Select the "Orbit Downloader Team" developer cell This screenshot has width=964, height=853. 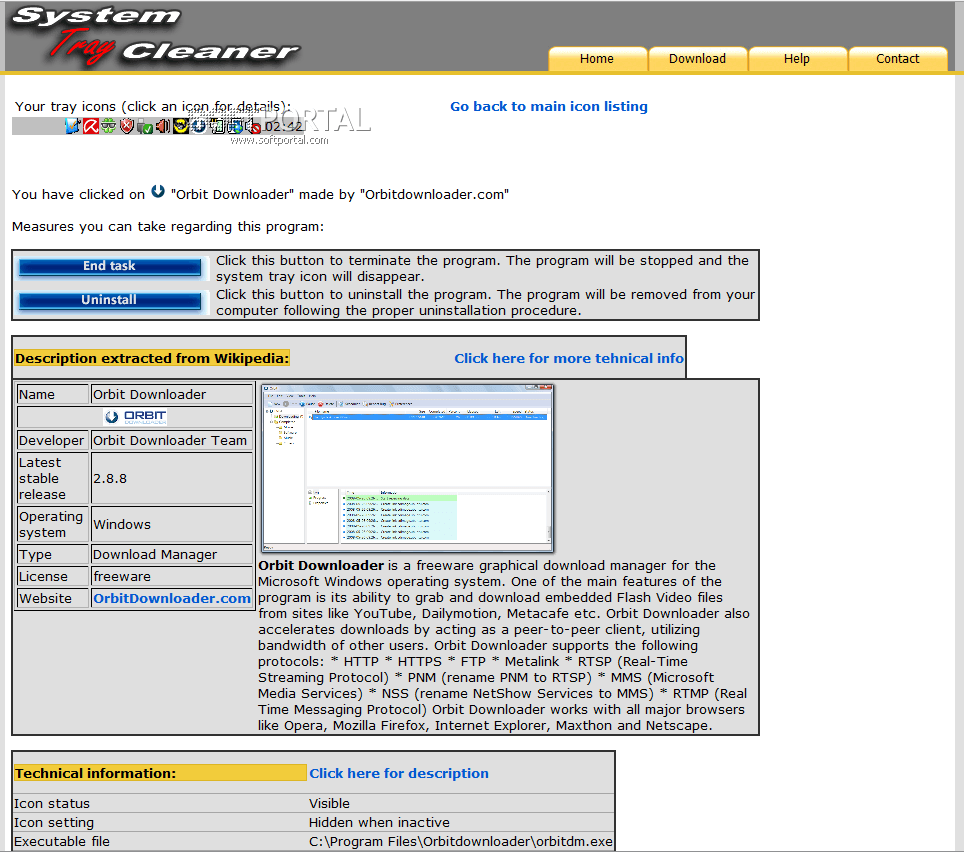(172, 440)
